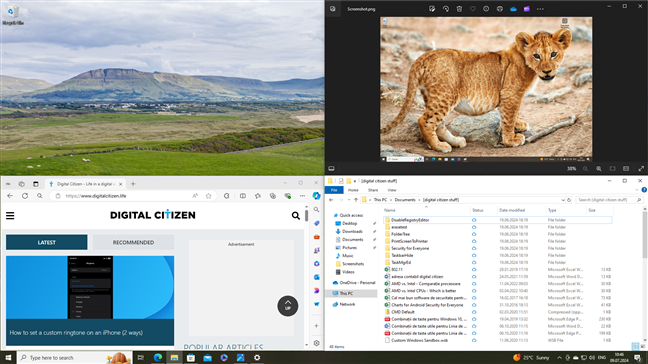Click the lion cub photo
Image resolution: width=648 pixels, height=364 pixels.
click(486, 89)
